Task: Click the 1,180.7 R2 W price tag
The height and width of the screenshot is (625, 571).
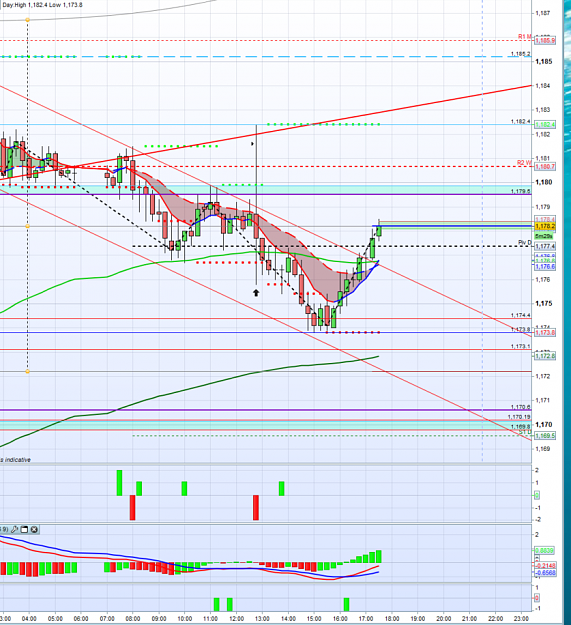Action: [545, 167]
